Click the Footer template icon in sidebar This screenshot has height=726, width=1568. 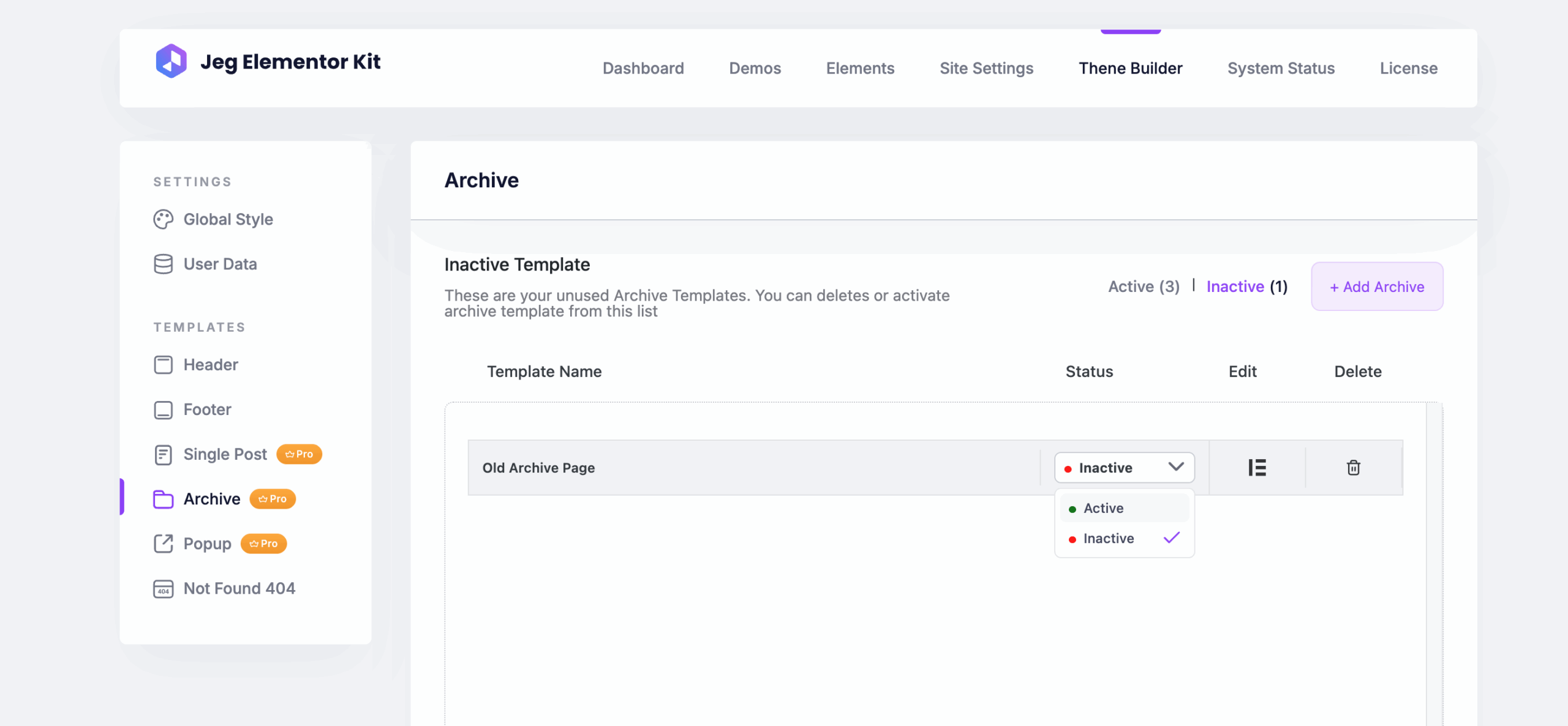(x=163, y=410)
